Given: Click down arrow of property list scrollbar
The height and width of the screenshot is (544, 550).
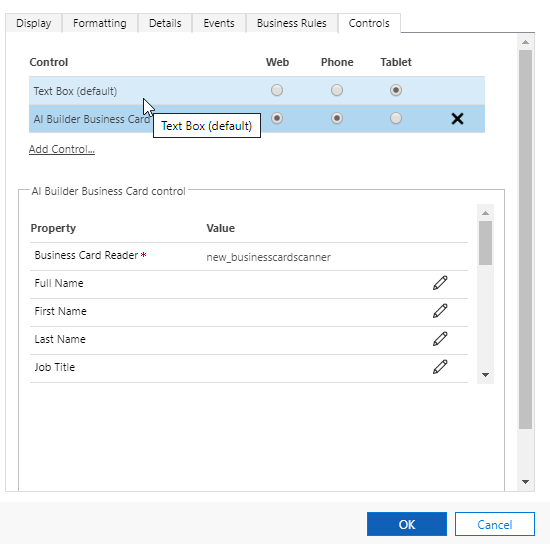Looking at the screenshot, I should (485, 375).
